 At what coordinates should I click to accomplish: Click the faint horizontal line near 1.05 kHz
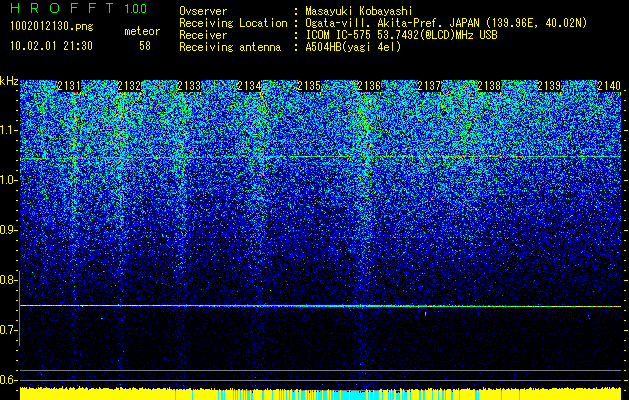pyautogui.click(x=321, y=157)
